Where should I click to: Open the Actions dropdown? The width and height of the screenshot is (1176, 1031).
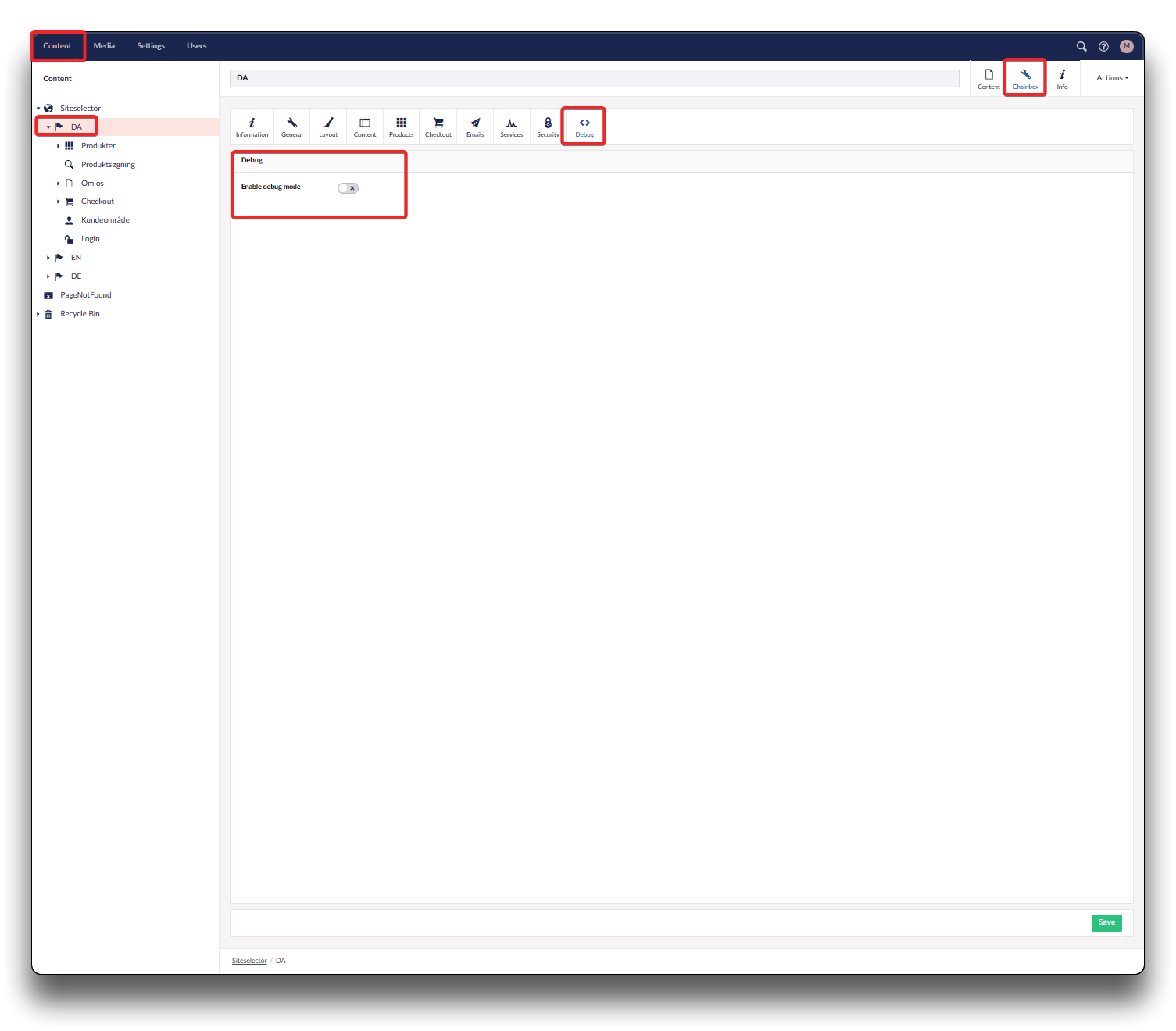pos(1112,78)
